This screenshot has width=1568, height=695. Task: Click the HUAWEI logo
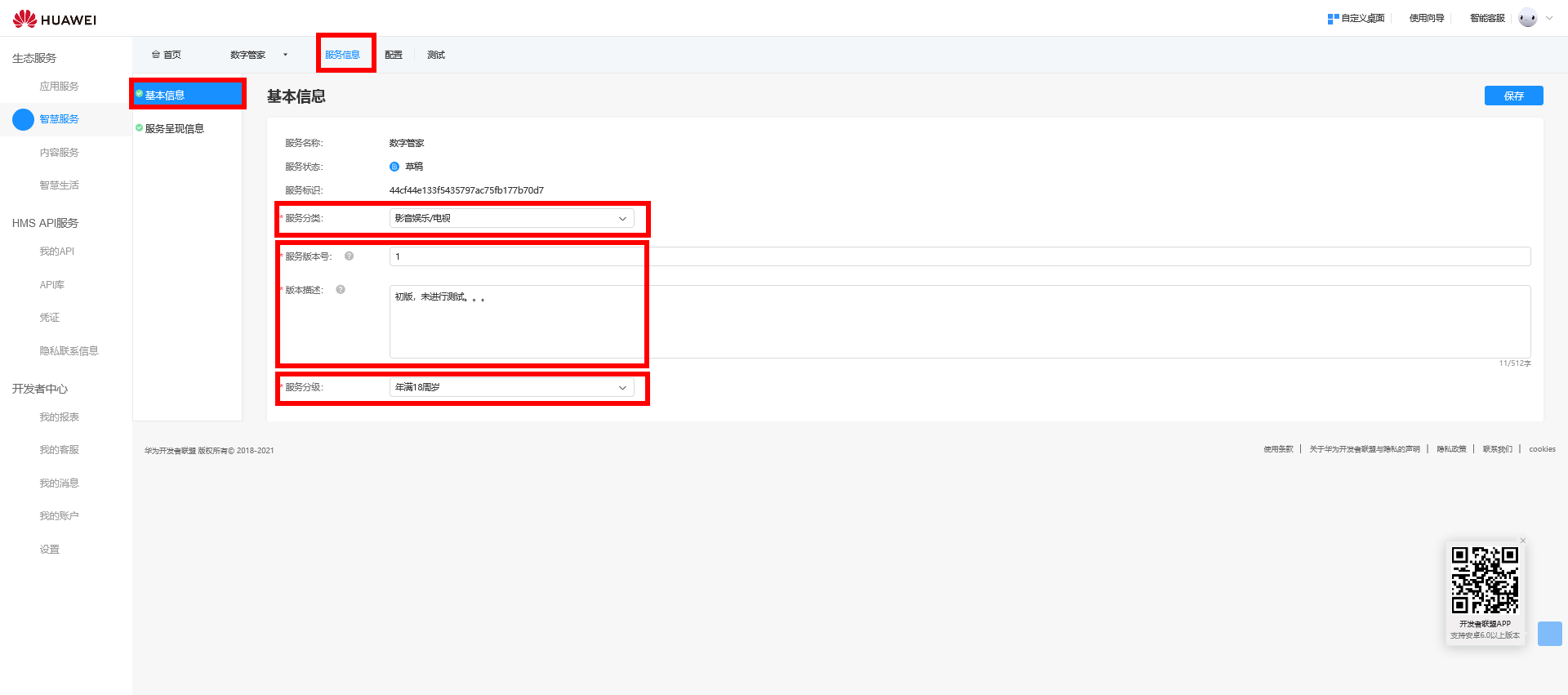click(55, 19)
